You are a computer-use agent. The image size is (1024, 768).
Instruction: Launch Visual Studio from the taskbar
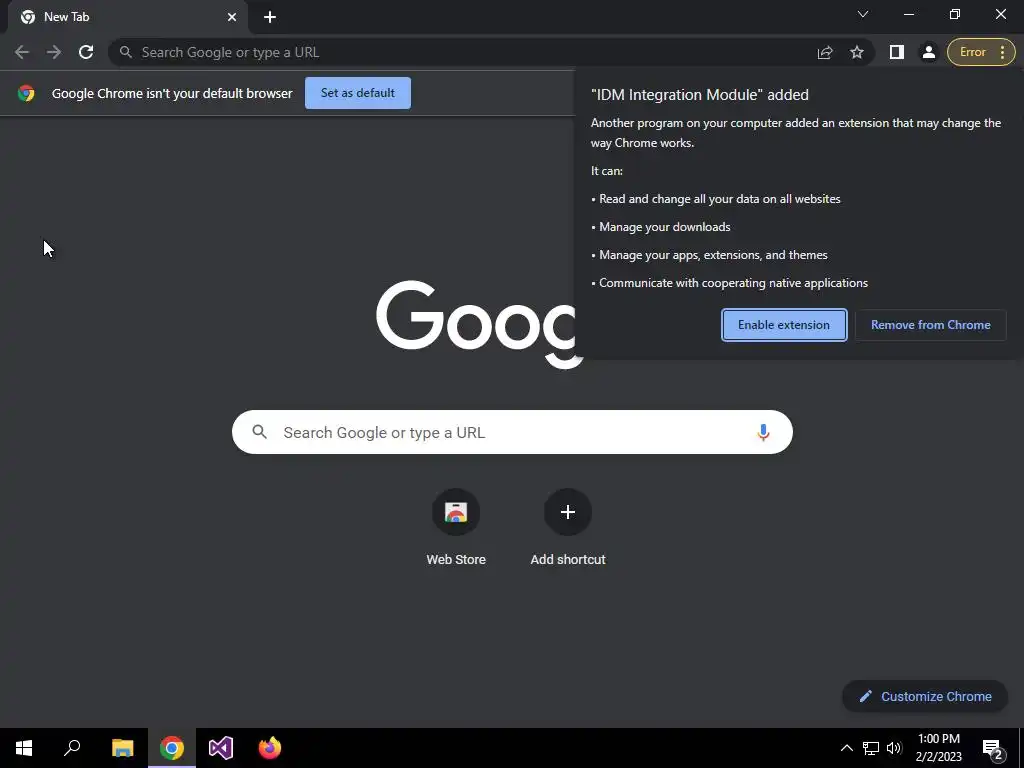[221, 748]
